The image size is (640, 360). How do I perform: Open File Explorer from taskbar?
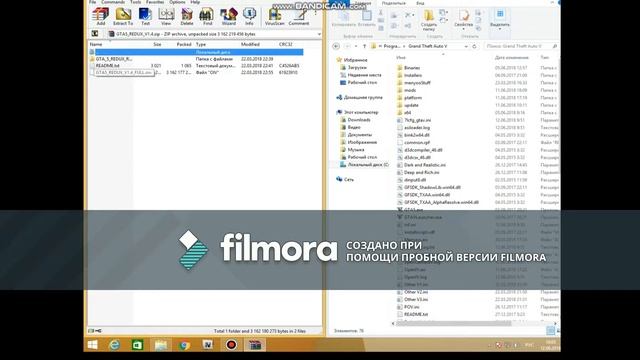(161, 345)
